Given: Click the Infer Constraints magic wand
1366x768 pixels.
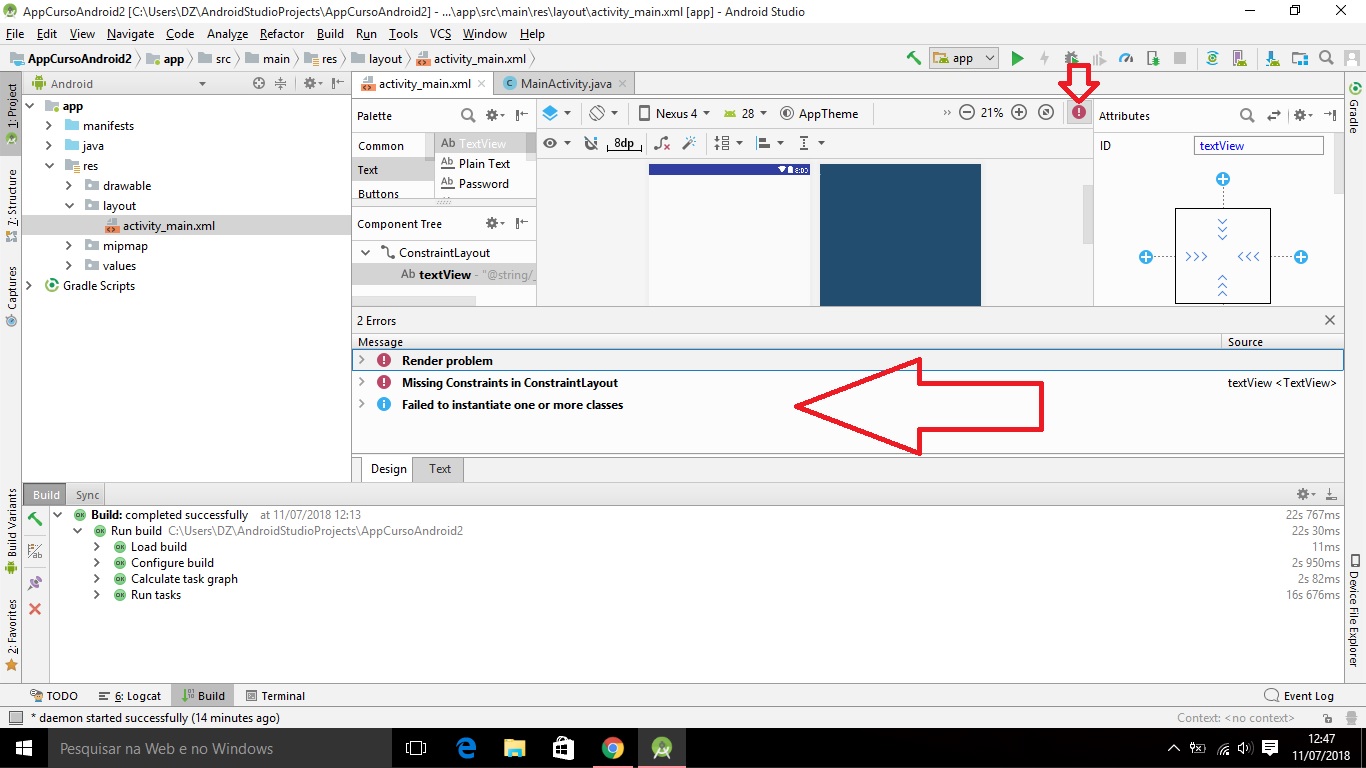Looking at the screenshot, I should (x=688, y=143).
